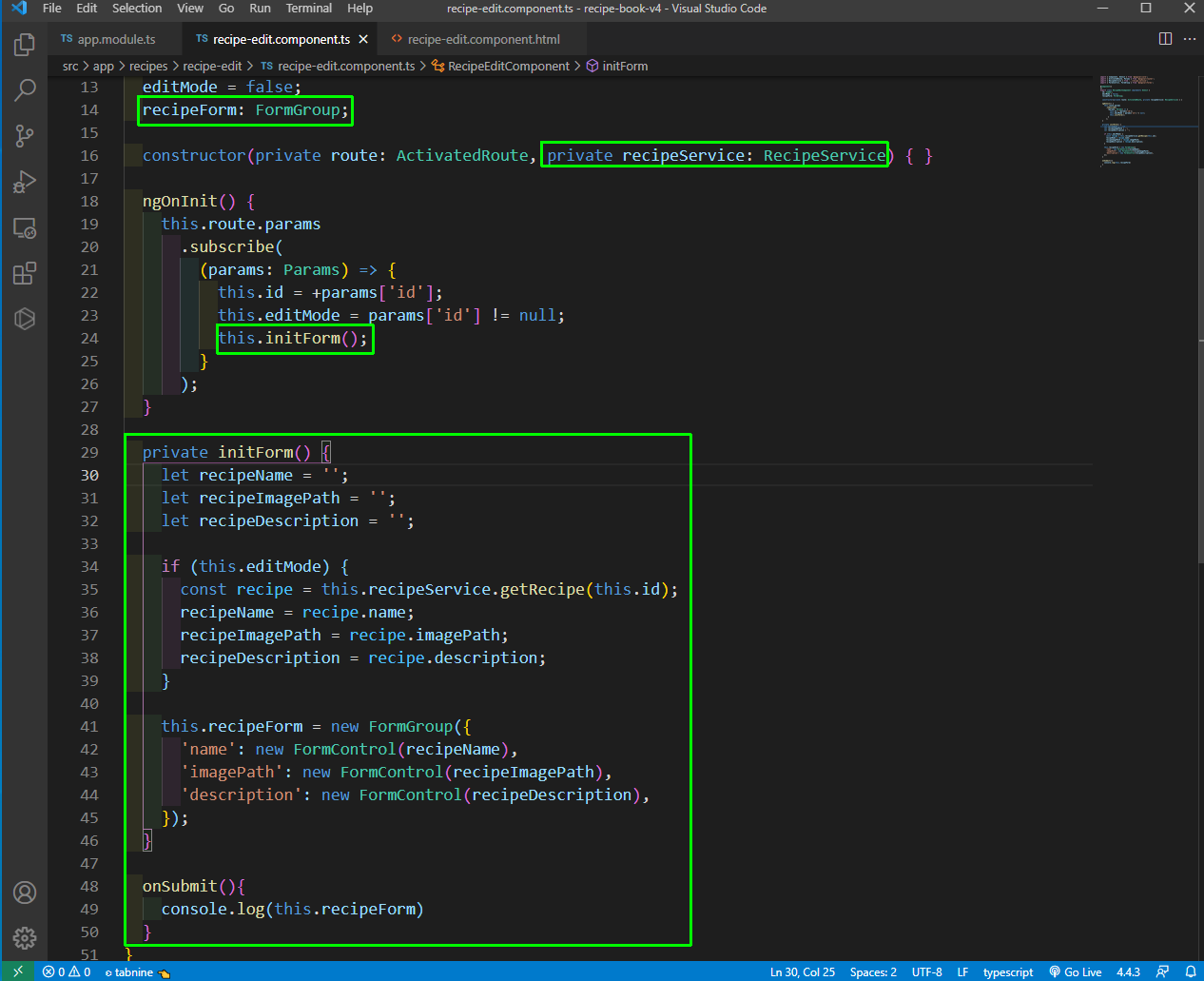
Task: Change indentation via Spaces: 2
Action: pyautogui.click(x=873, y=971)
